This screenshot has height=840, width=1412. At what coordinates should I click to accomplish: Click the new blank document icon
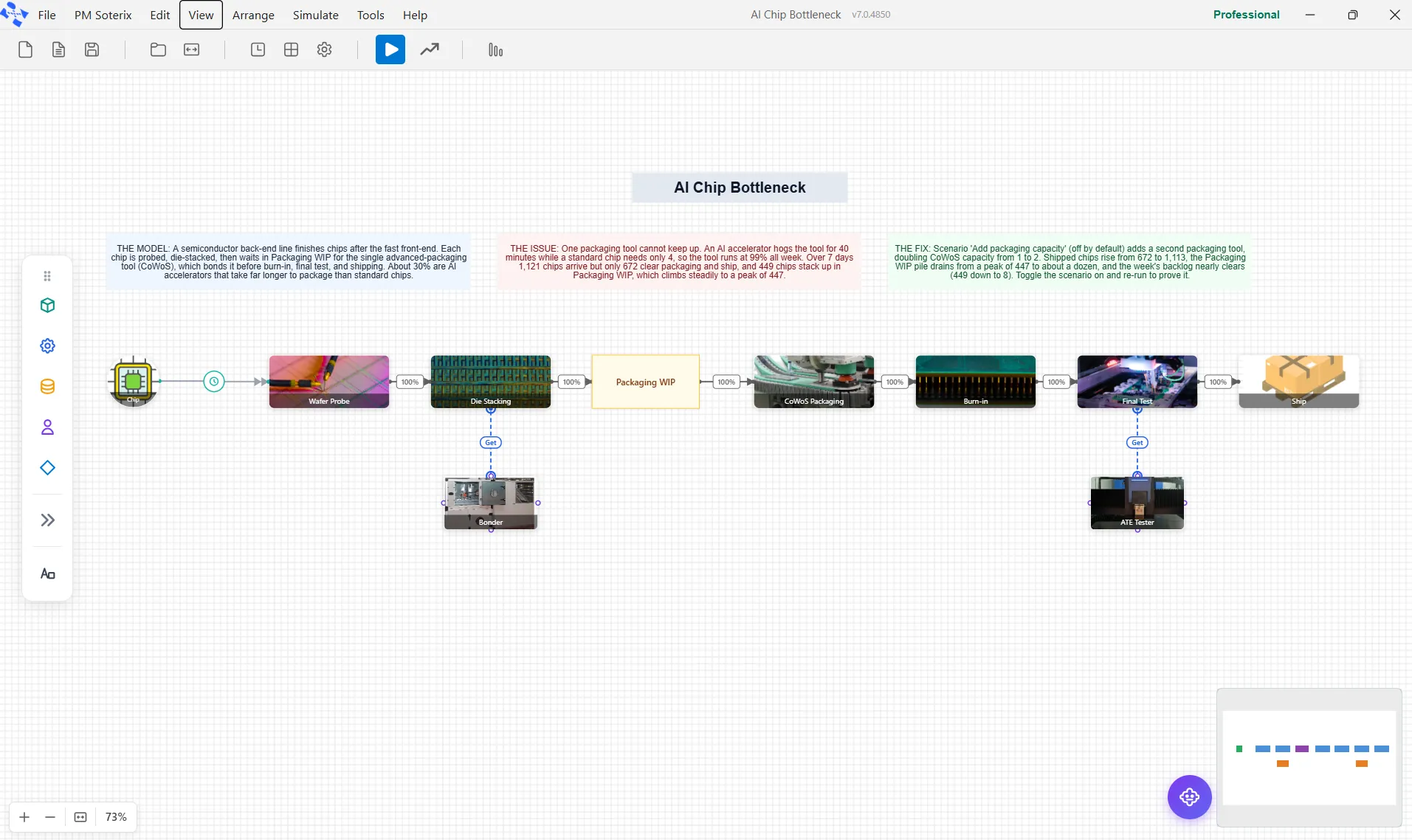pos(25,49)
